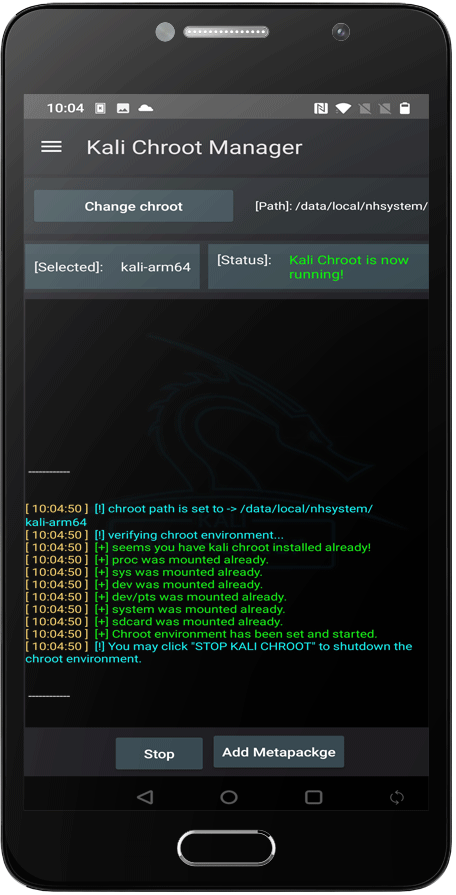Tap the Android back navigation triangle
Image resolution: width=456 pixels, height=895 pixels.
pos(145,797)
